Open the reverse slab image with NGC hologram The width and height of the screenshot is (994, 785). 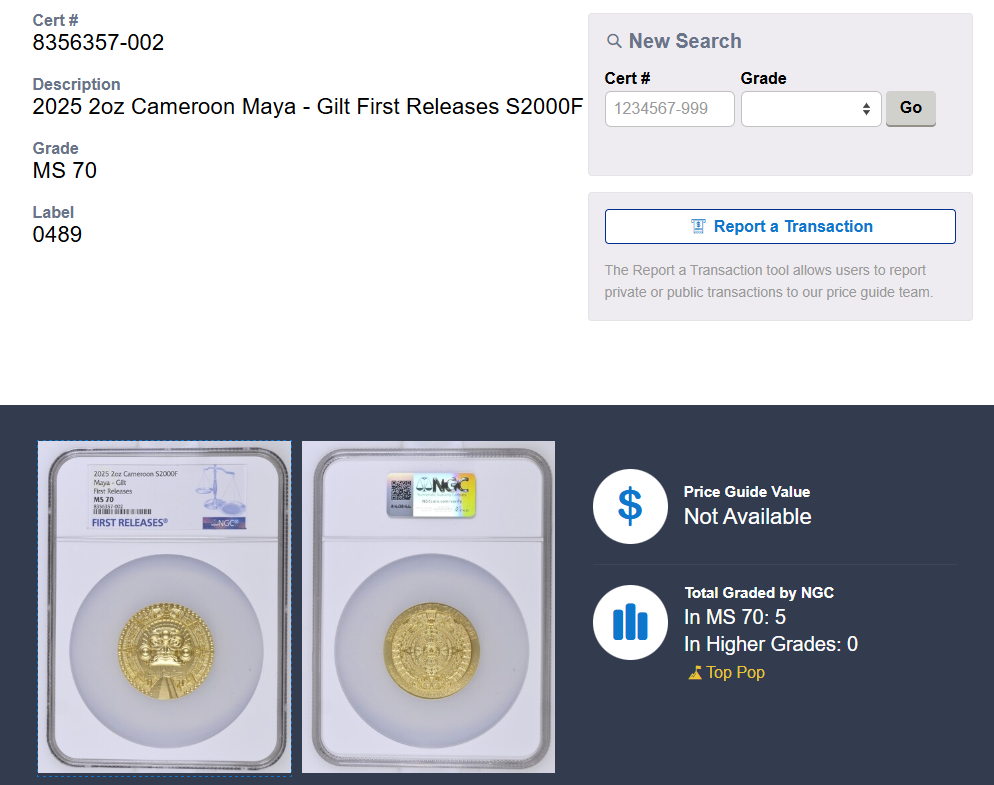[428, 607]
